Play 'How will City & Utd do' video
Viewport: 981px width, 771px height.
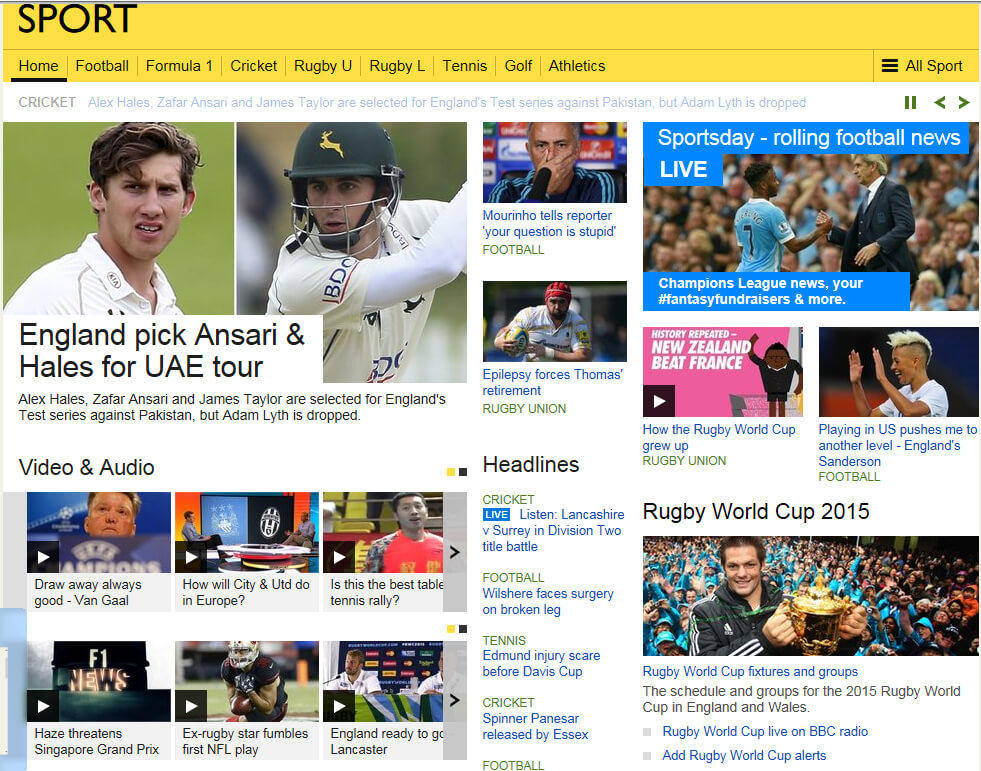pyautogui.click(x=191, y=557)
